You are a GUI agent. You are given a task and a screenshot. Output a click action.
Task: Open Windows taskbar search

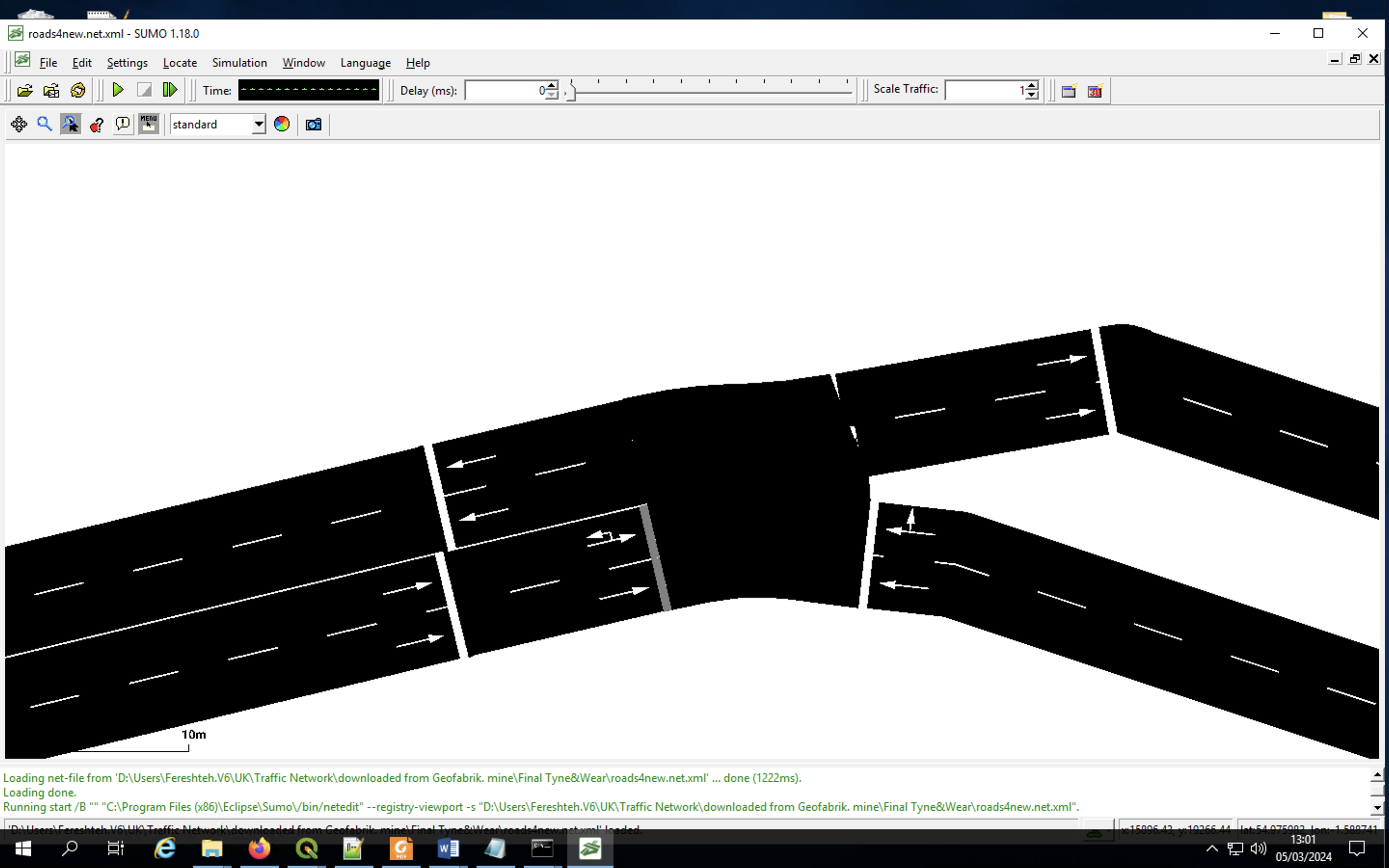pos(69,849)
